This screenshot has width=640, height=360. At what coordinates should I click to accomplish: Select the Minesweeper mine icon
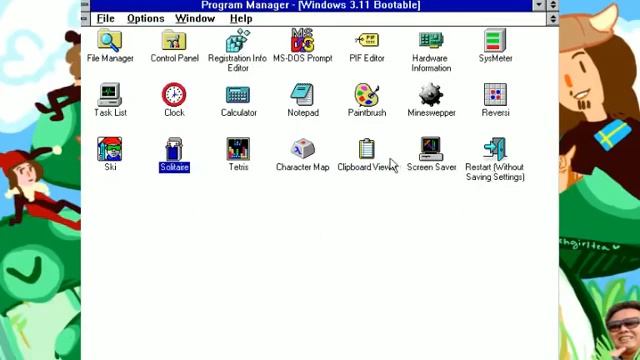[431, 95]
